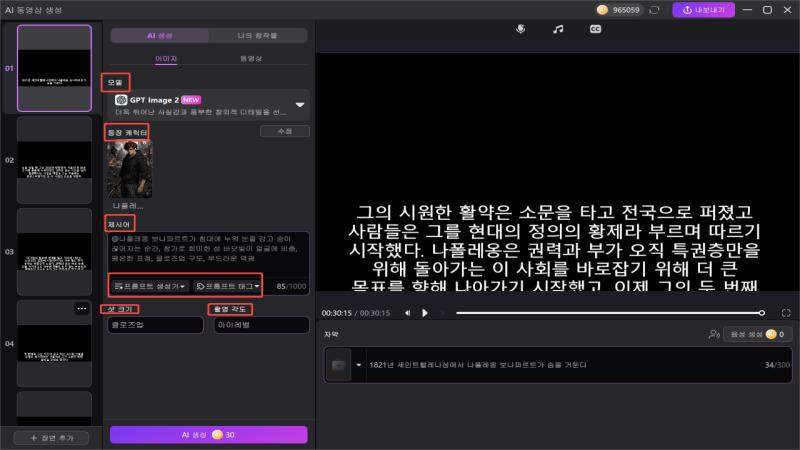This screenshot has width=800, height=450.
Task: Open the three-dot menu on scene 04
Action: (82, 308)
